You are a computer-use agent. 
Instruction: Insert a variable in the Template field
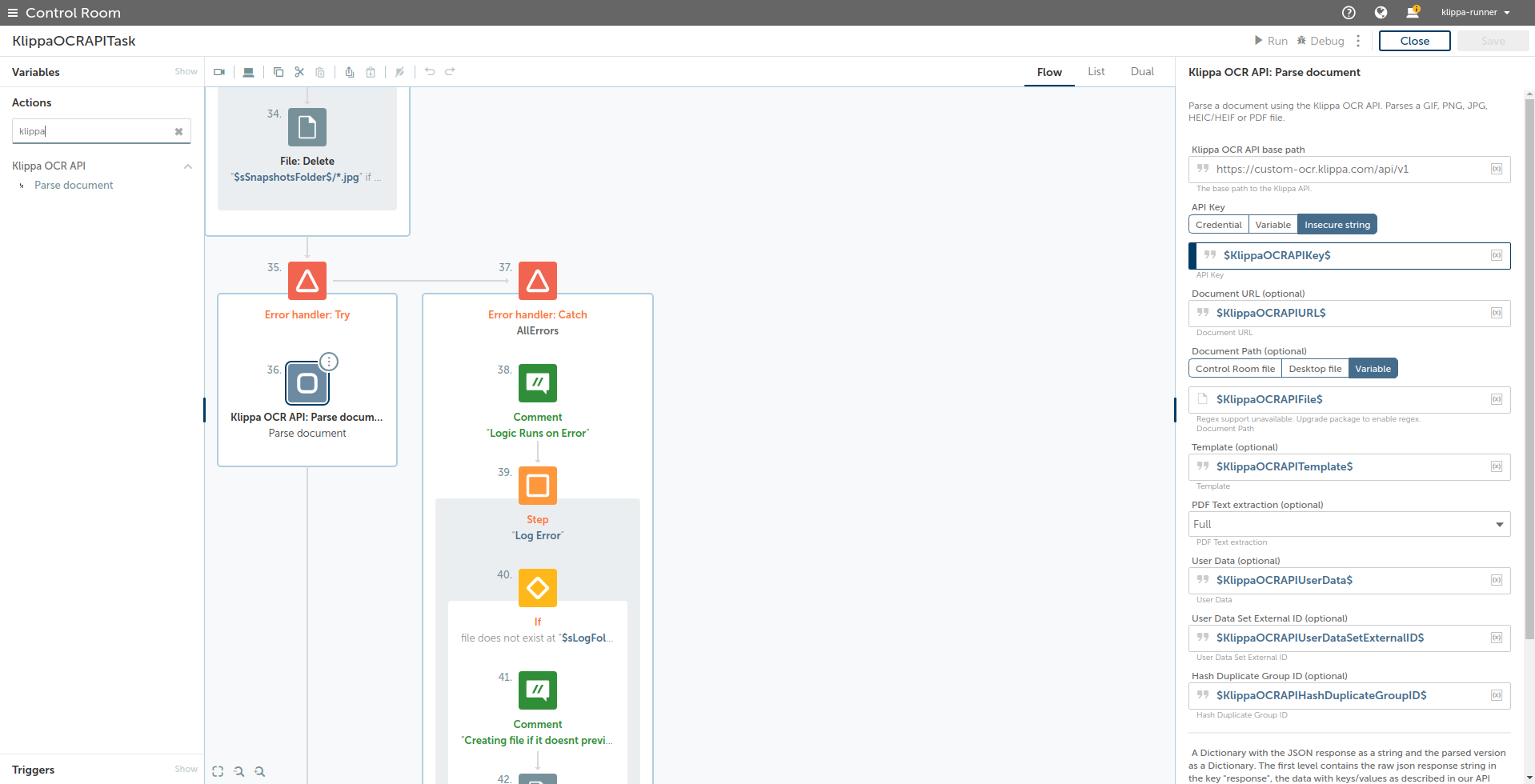point(1497,466)
